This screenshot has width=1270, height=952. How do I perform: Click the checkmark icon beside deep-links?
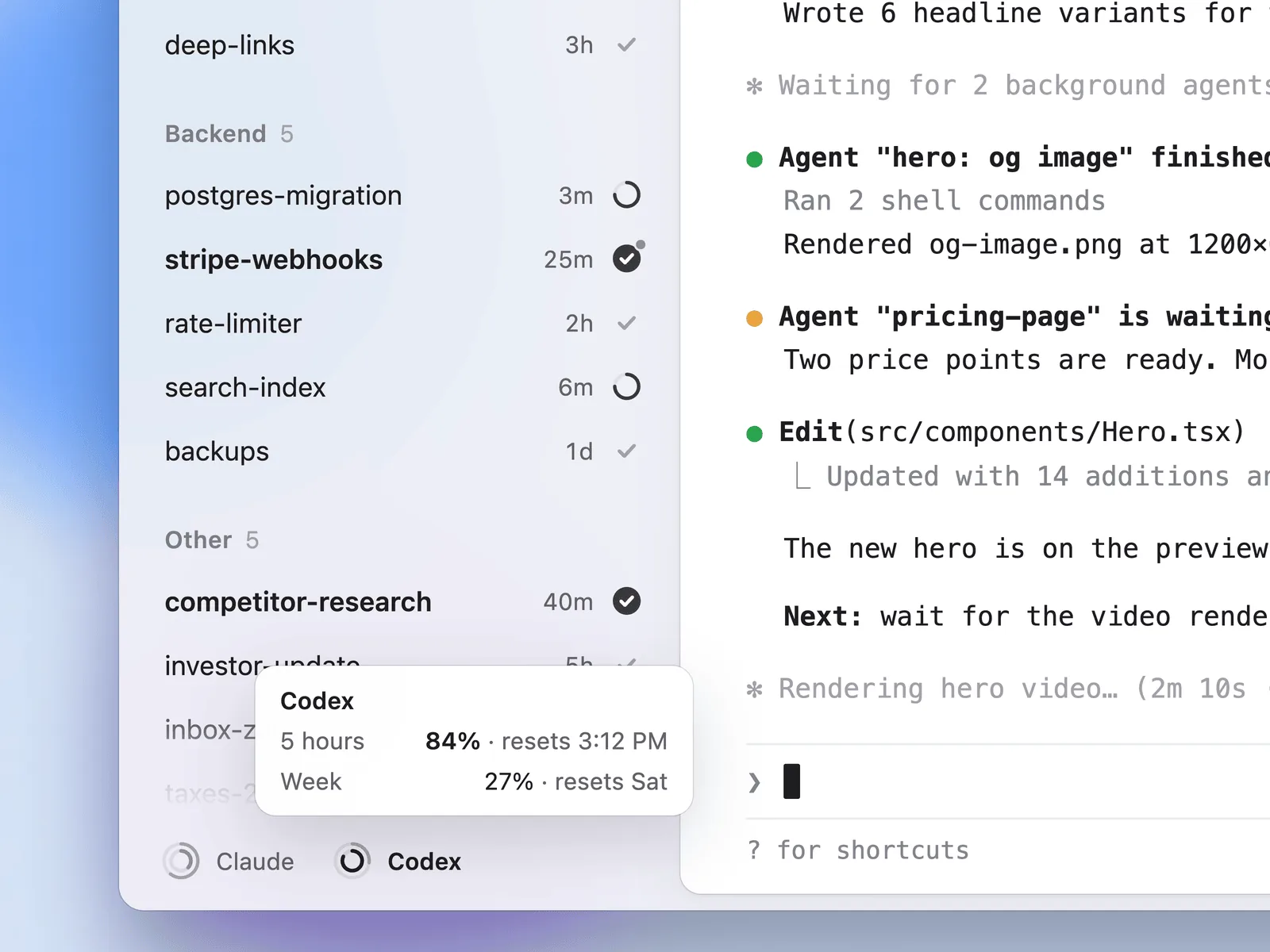coord(626,45)
